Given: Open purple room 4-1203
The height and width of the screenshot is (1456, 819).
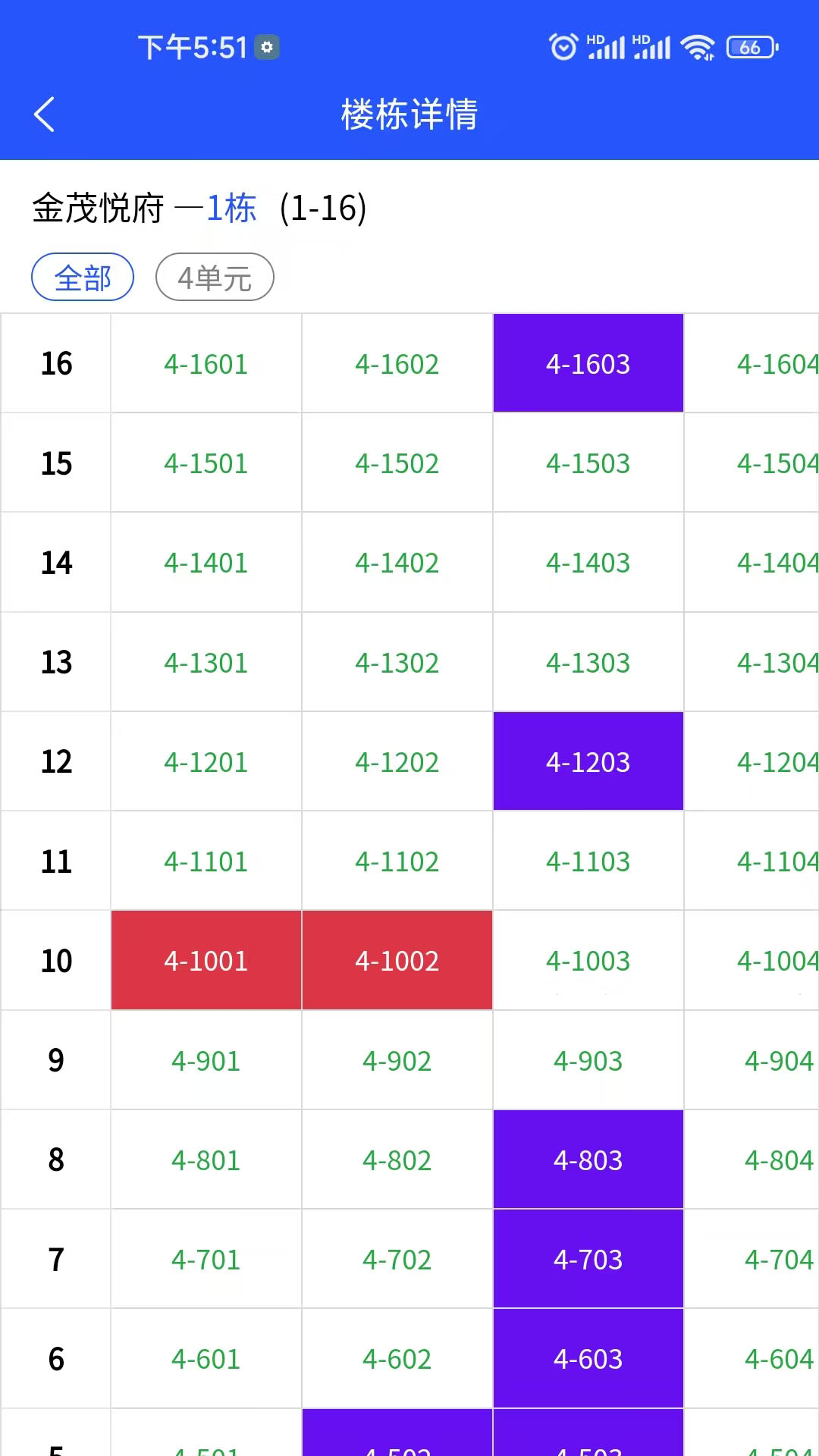Looking at the screenshot, I should [588, 762].
